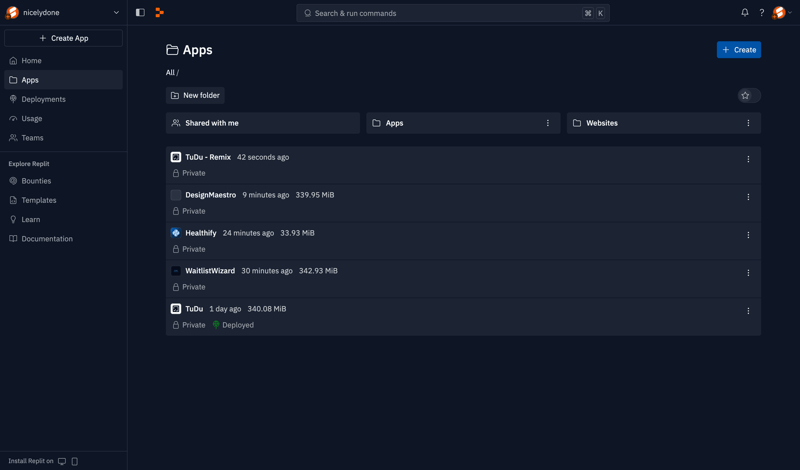Open user avatar menu at top right
The height and width of the screenshot is (470, 800).
click(x=782, y=13)
